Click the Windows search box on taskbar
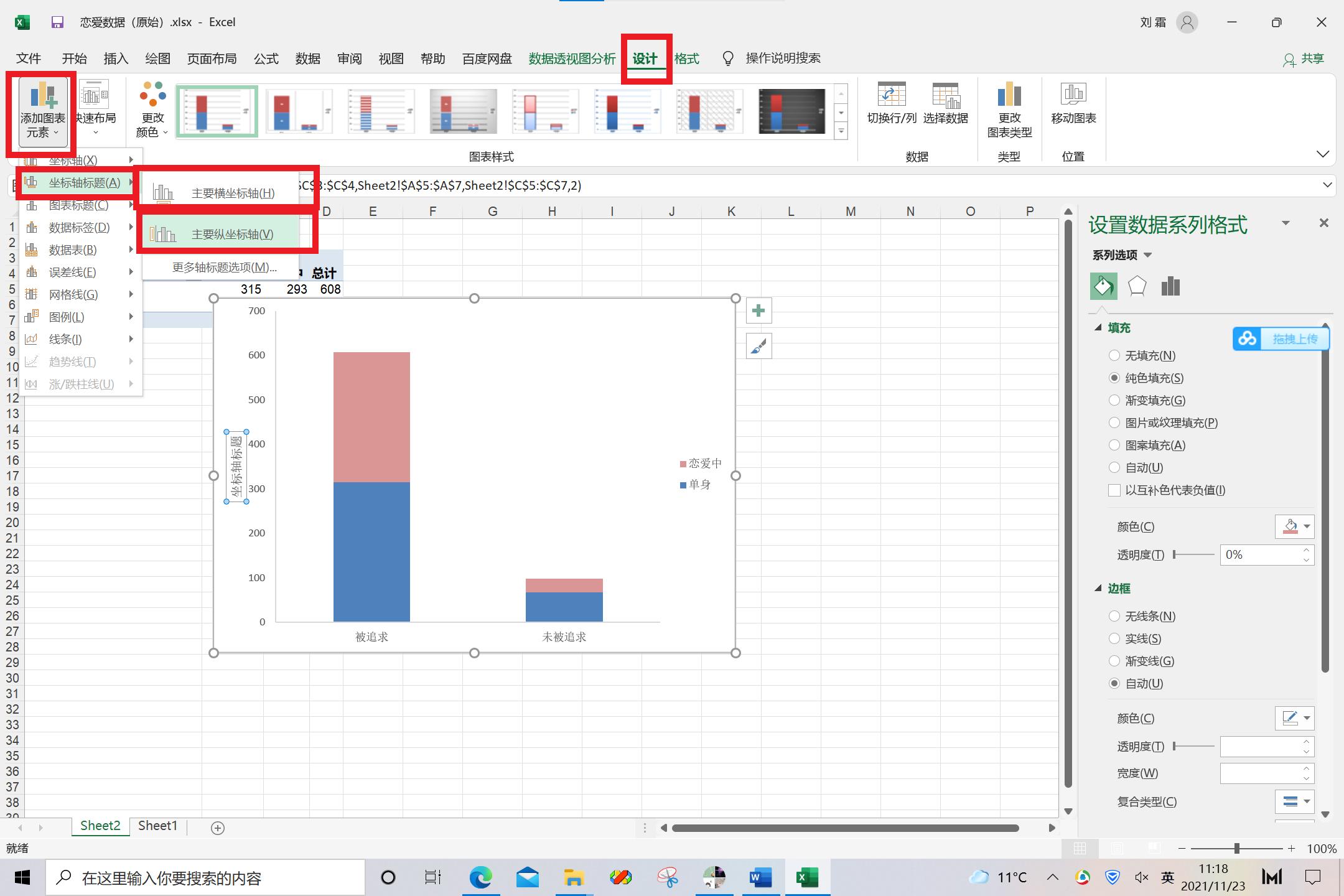Image resolution: width=1344 pixels, height=896 pixels. tap(205, 877)
